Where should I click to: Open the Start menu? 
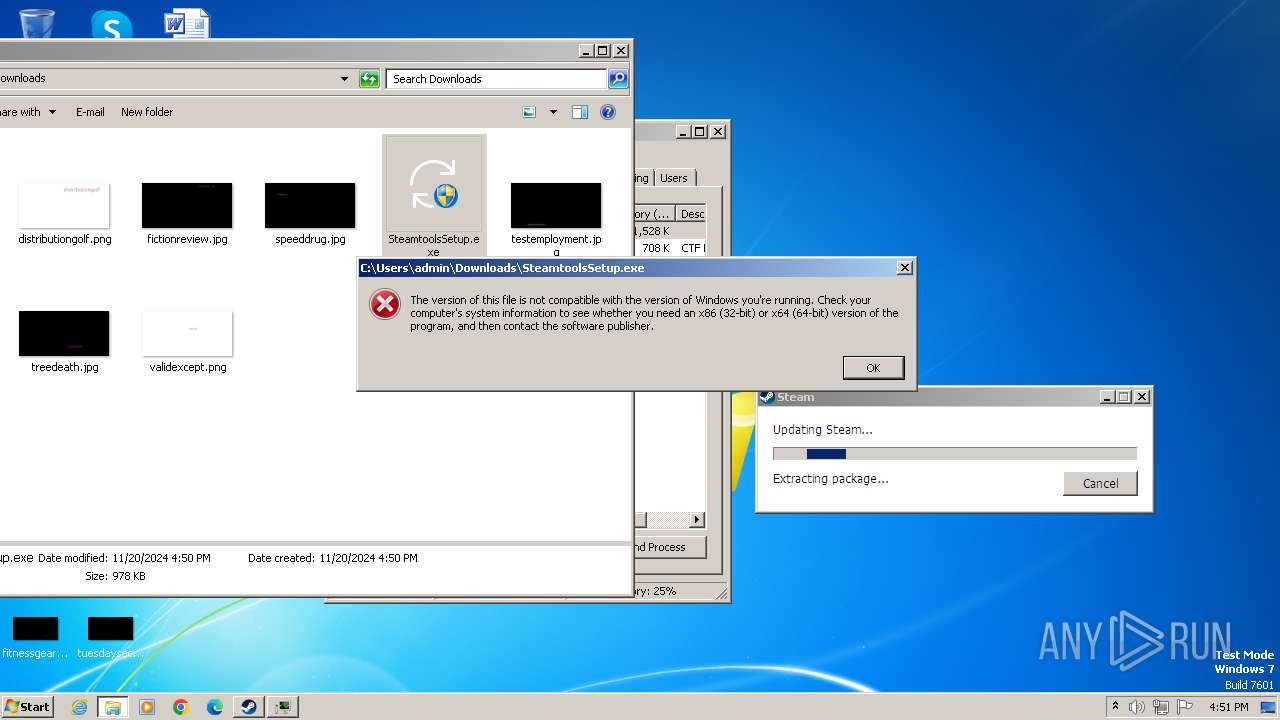(28, 706)
